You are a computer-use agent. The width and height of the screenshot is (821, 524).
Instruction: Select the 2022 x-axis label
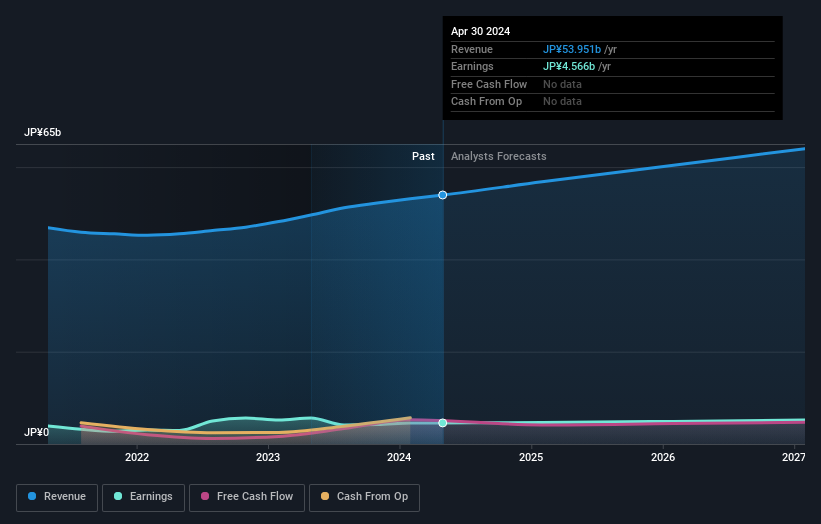137,457
